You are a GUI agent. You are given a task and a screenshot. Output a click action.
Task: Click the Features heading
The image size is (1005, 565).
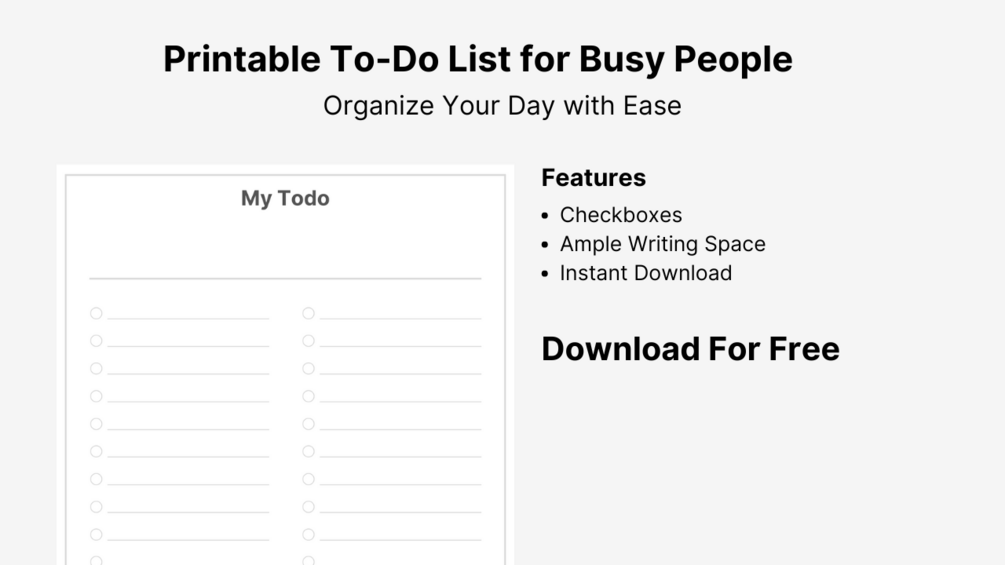pyautogui.click(x=593, y=178)
